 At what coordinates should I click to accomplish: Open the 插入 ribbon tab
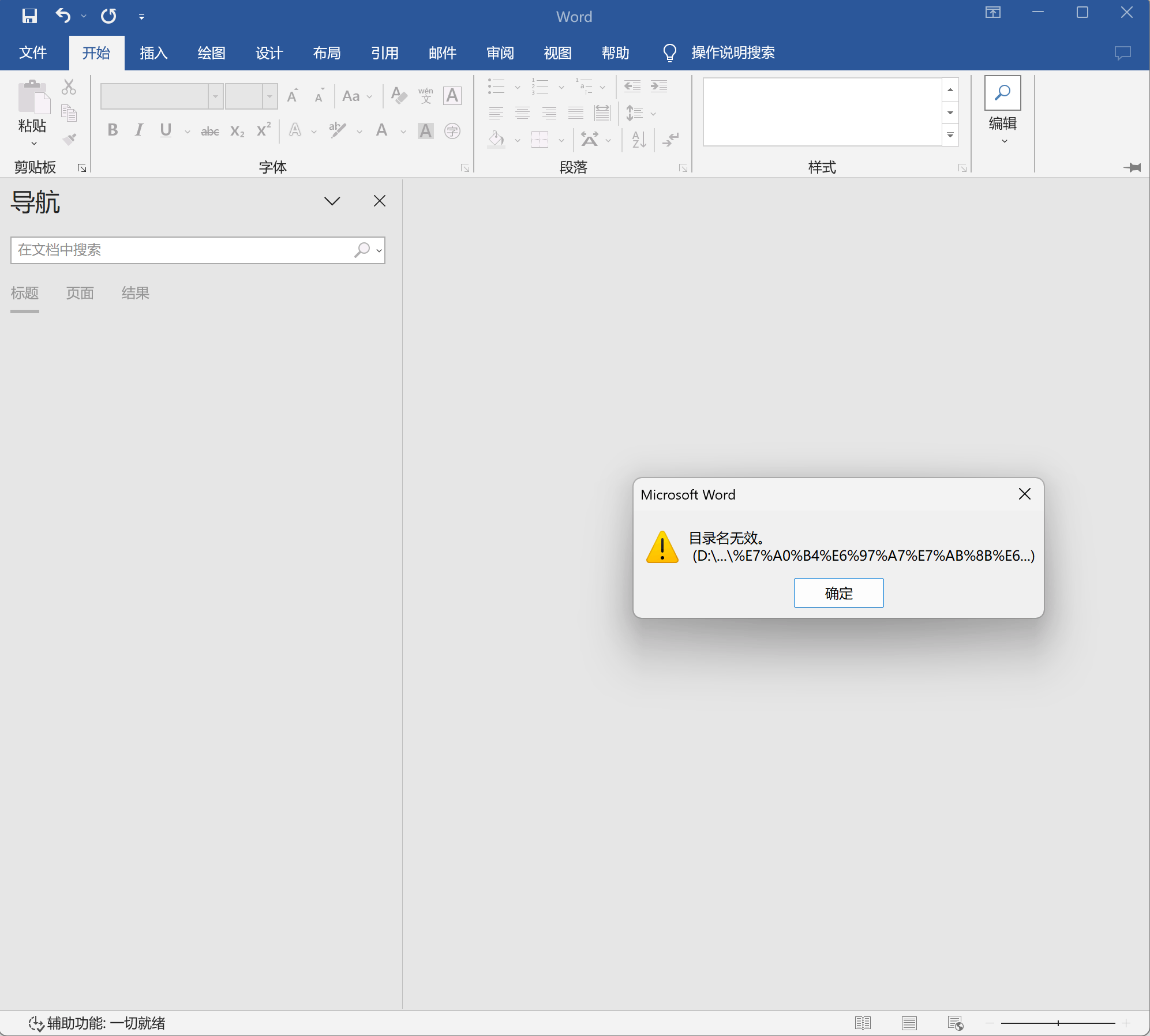click(153, 53)
